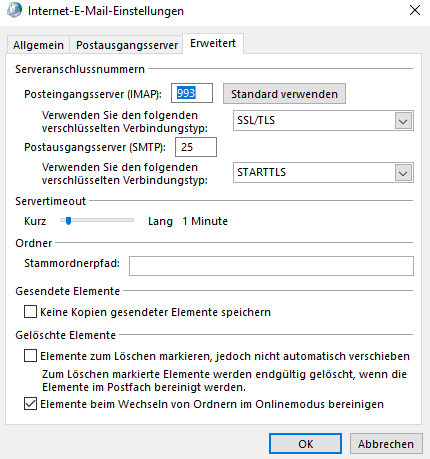This screenshot has height=459, width=430.
Task: Check Elemente zum Löschen markieren option
Action: (30, 356)
